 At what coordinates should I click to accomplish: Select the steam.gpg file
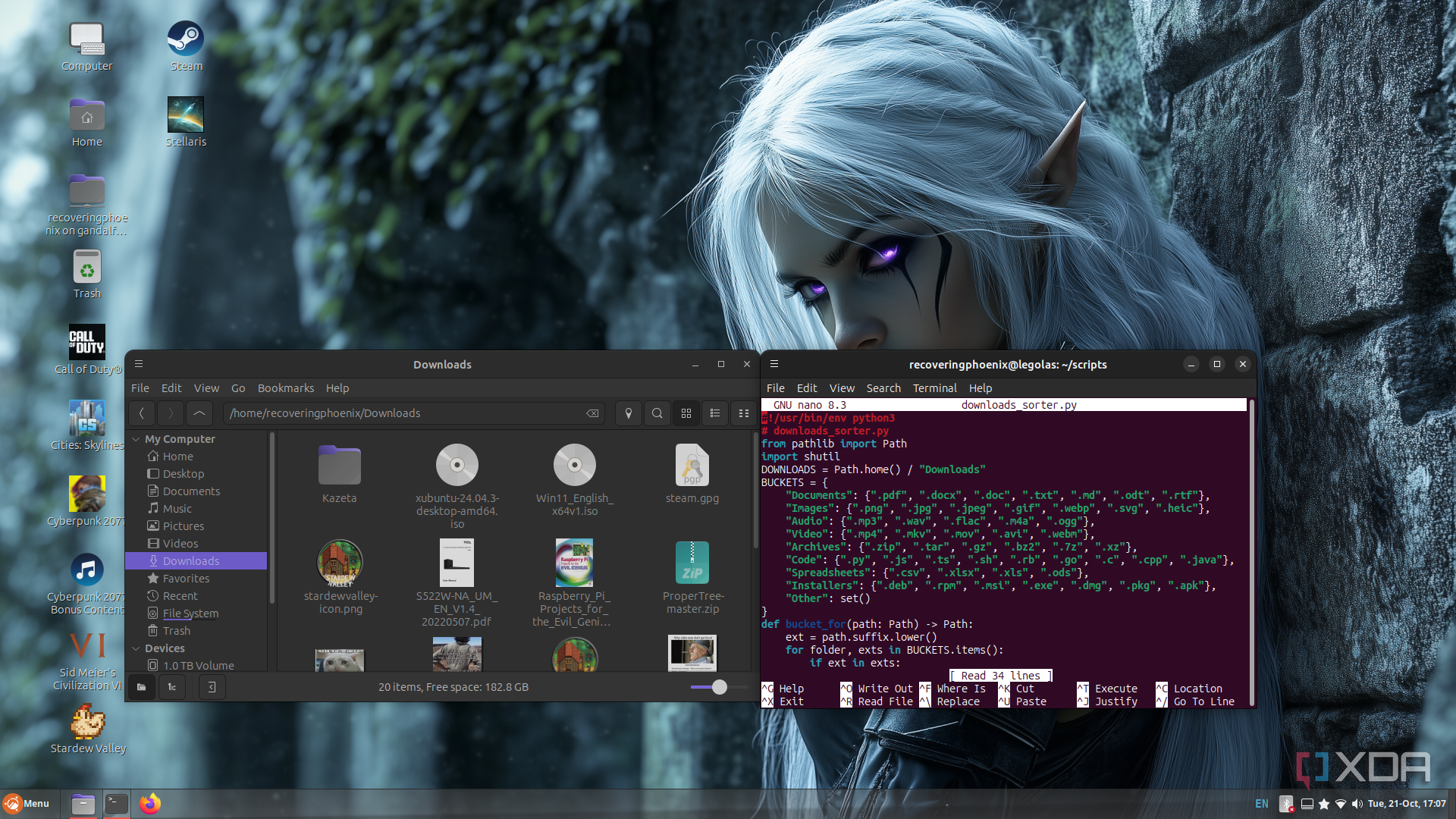pos(692,474)
